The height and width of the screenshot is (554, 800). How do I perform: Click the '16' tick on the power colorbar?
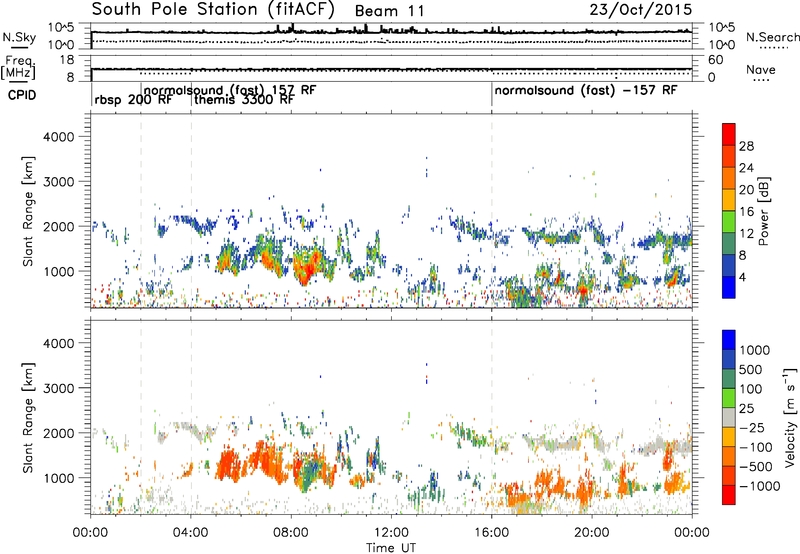[x=746, y=212]
